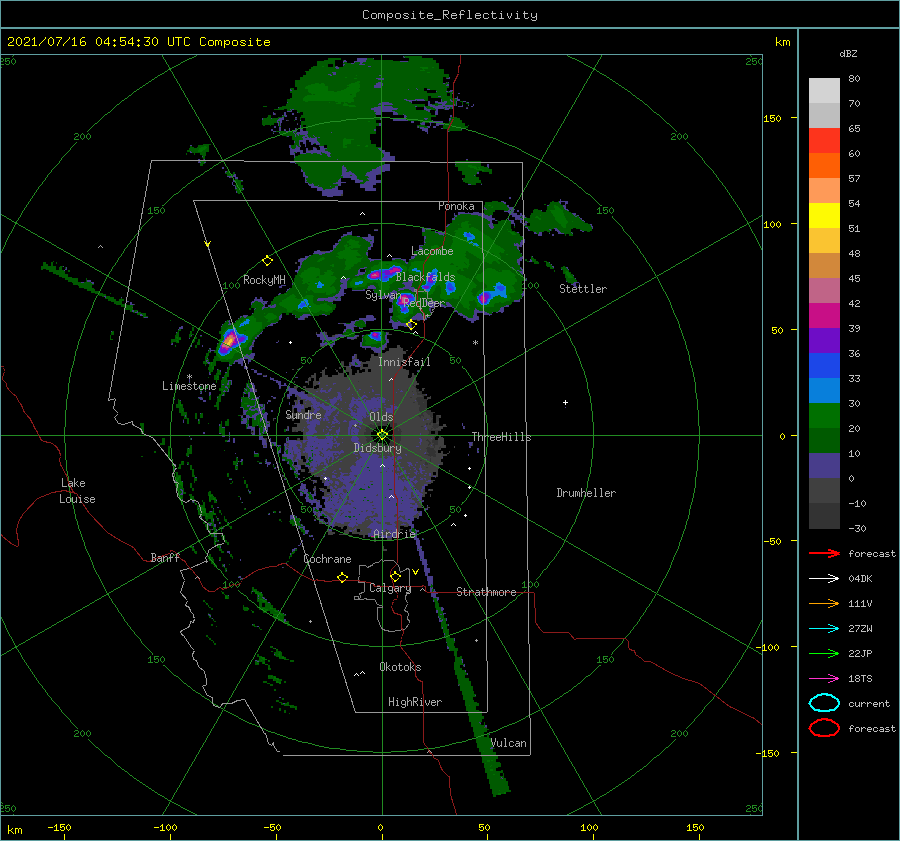Click the Innisfail town label
This screenshot has width=900, height=841.
[404, 362]
